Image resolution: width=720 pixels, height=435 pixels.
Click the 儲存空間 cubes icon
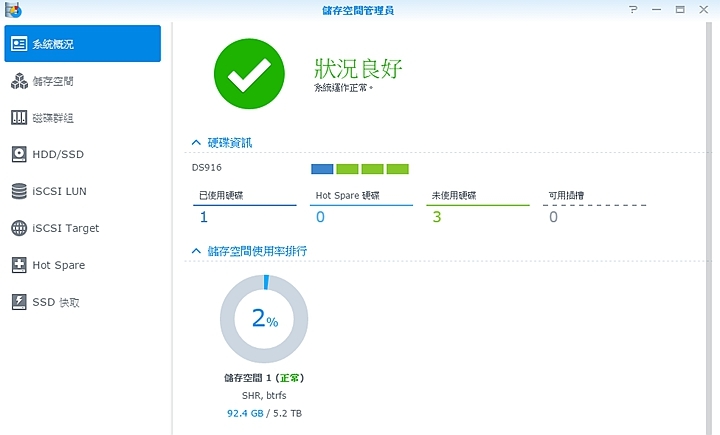coord(19,81)
